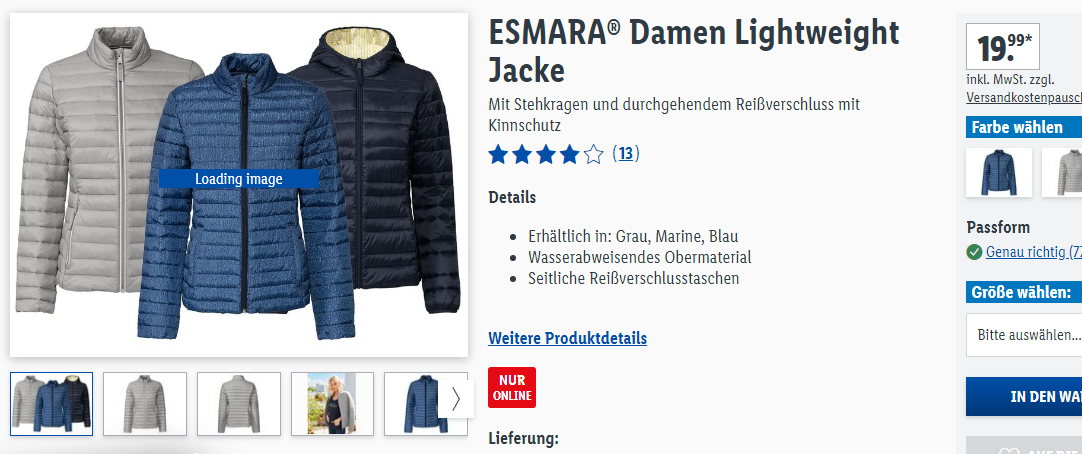Choose the grey jacket color swatch
This screenshot has width=1082, height=454.
click(x=1062, y=172)
